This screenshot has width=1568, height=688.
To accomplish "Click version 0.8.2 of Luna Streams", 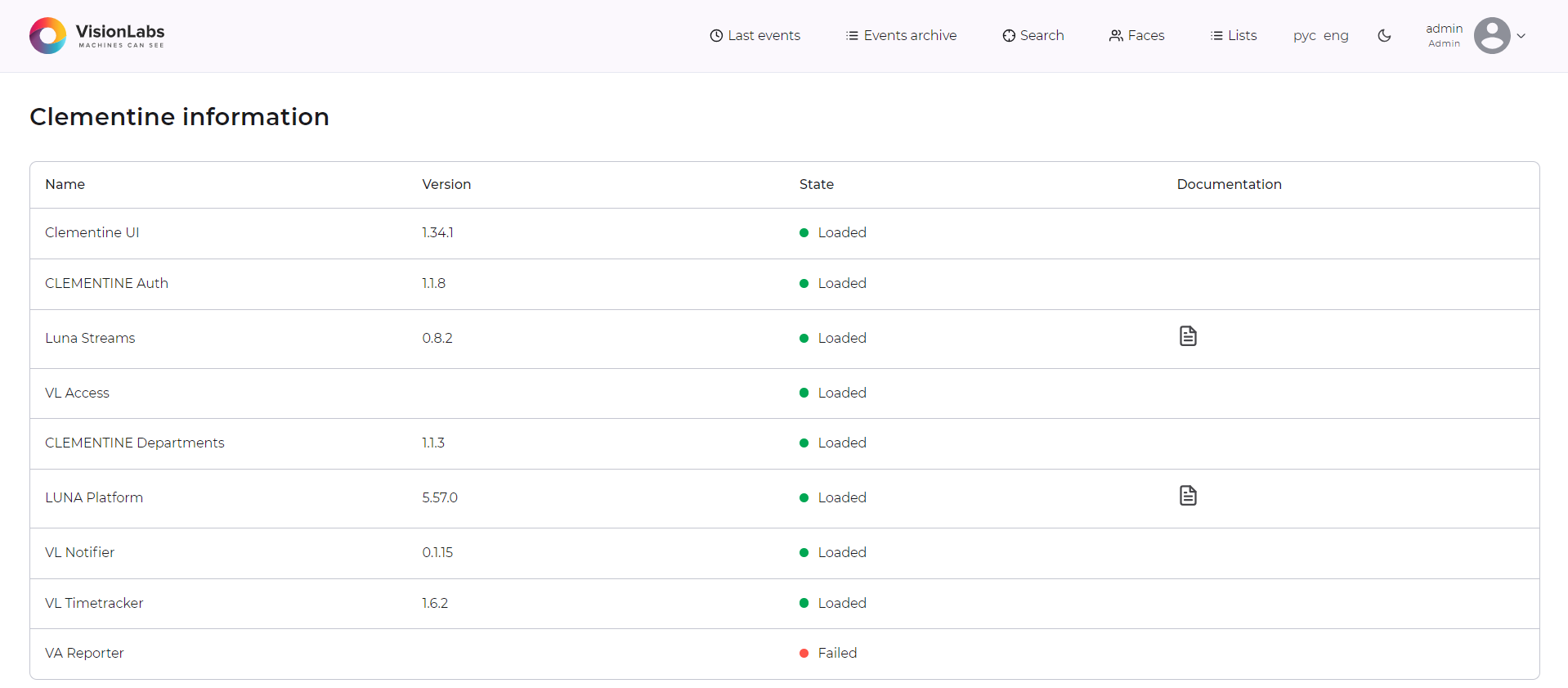I will [x=437, y=338].
